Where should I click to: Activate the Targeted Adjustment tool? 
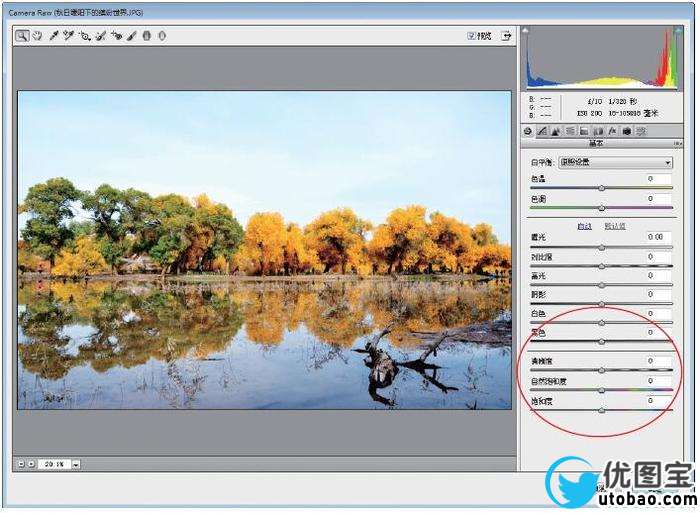[x=85, y=36]
